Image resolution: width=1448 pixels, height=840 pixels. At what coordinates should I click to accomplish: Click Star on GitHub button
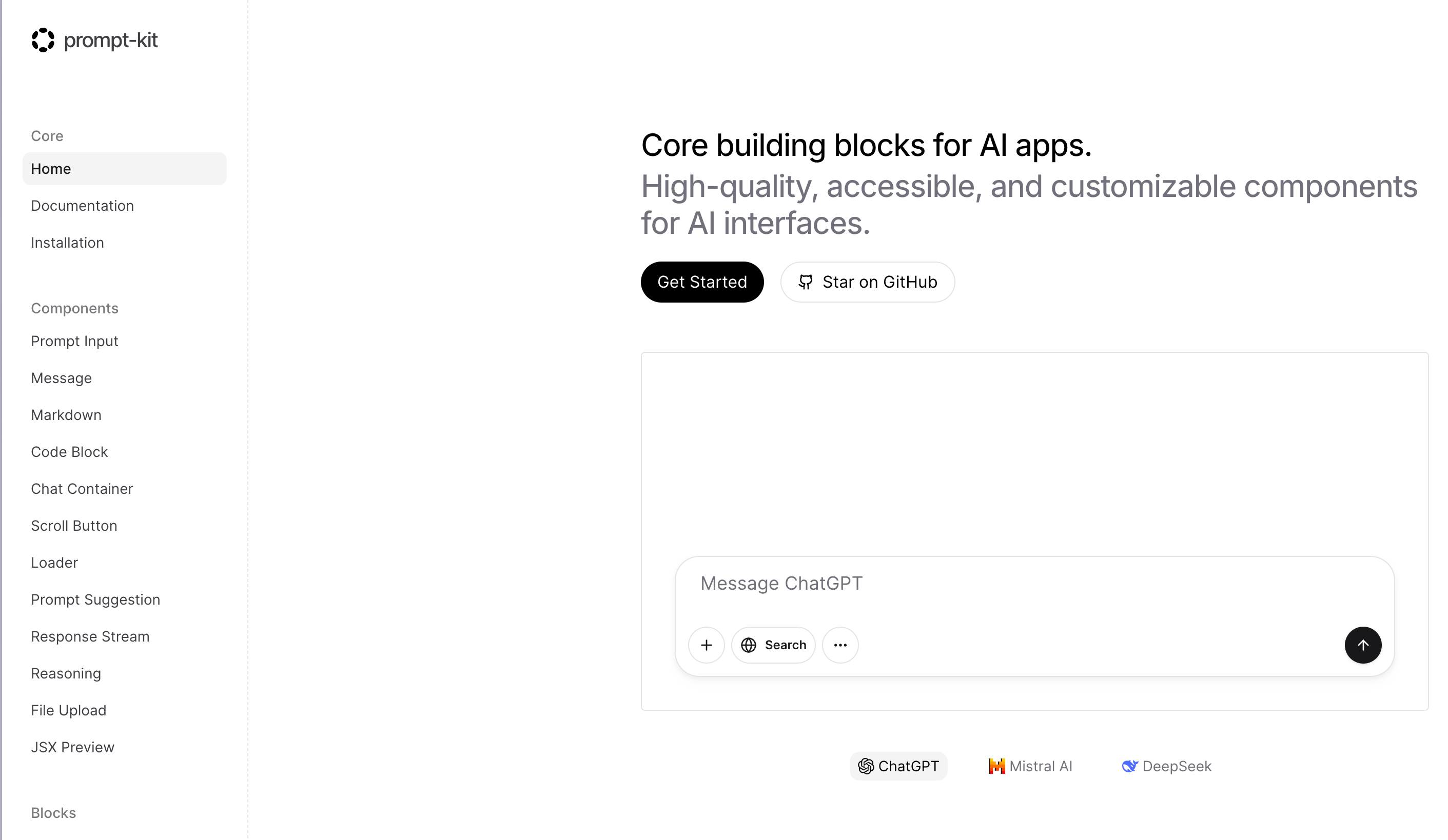(x=867, y=282)
